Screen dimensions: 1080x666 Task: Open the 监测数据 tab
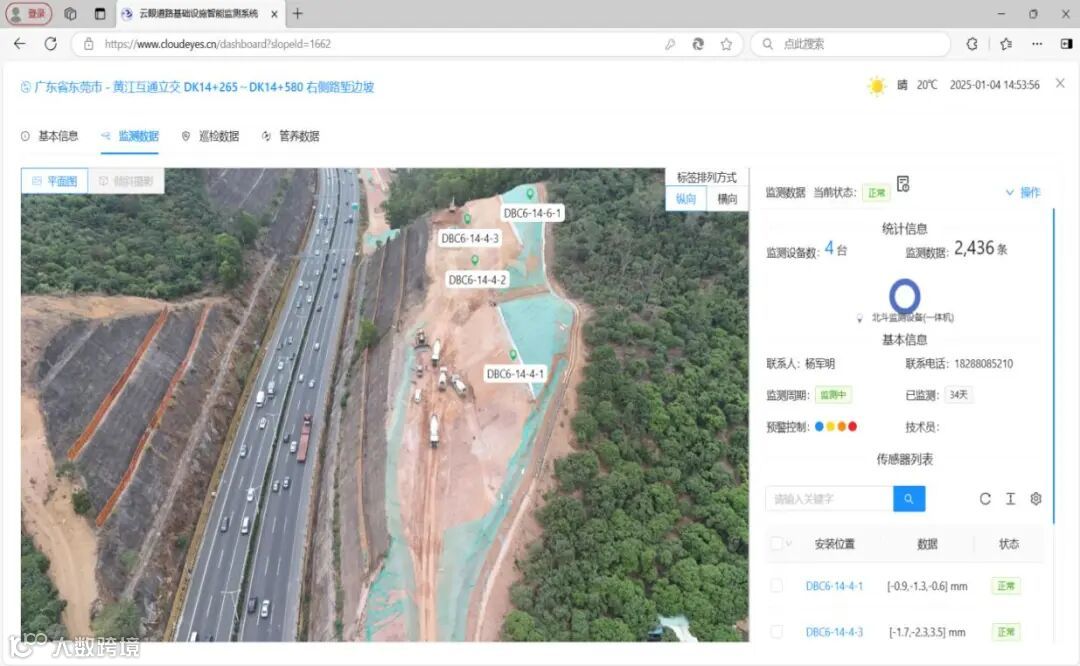(130, 136)
